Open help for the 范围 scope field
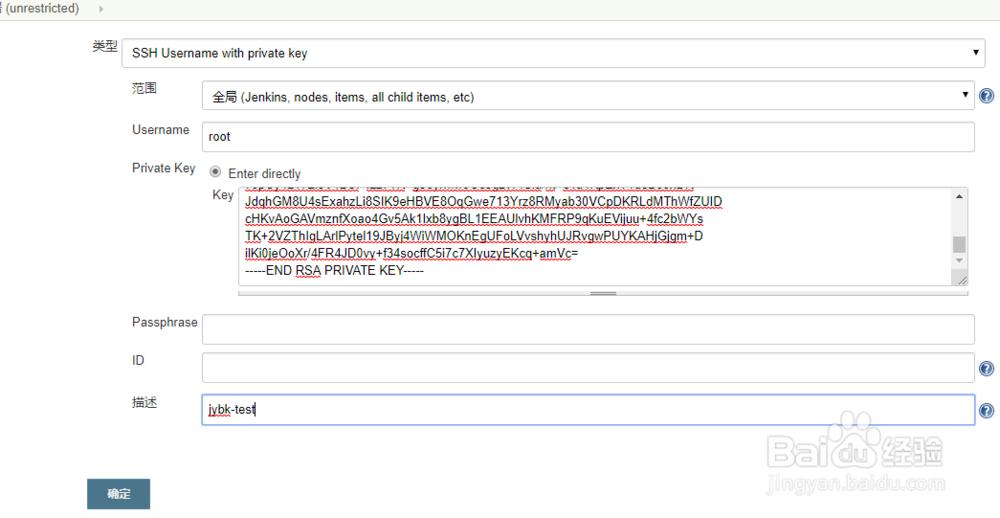This screenshot has height=518, width=1000. [986, 96]
